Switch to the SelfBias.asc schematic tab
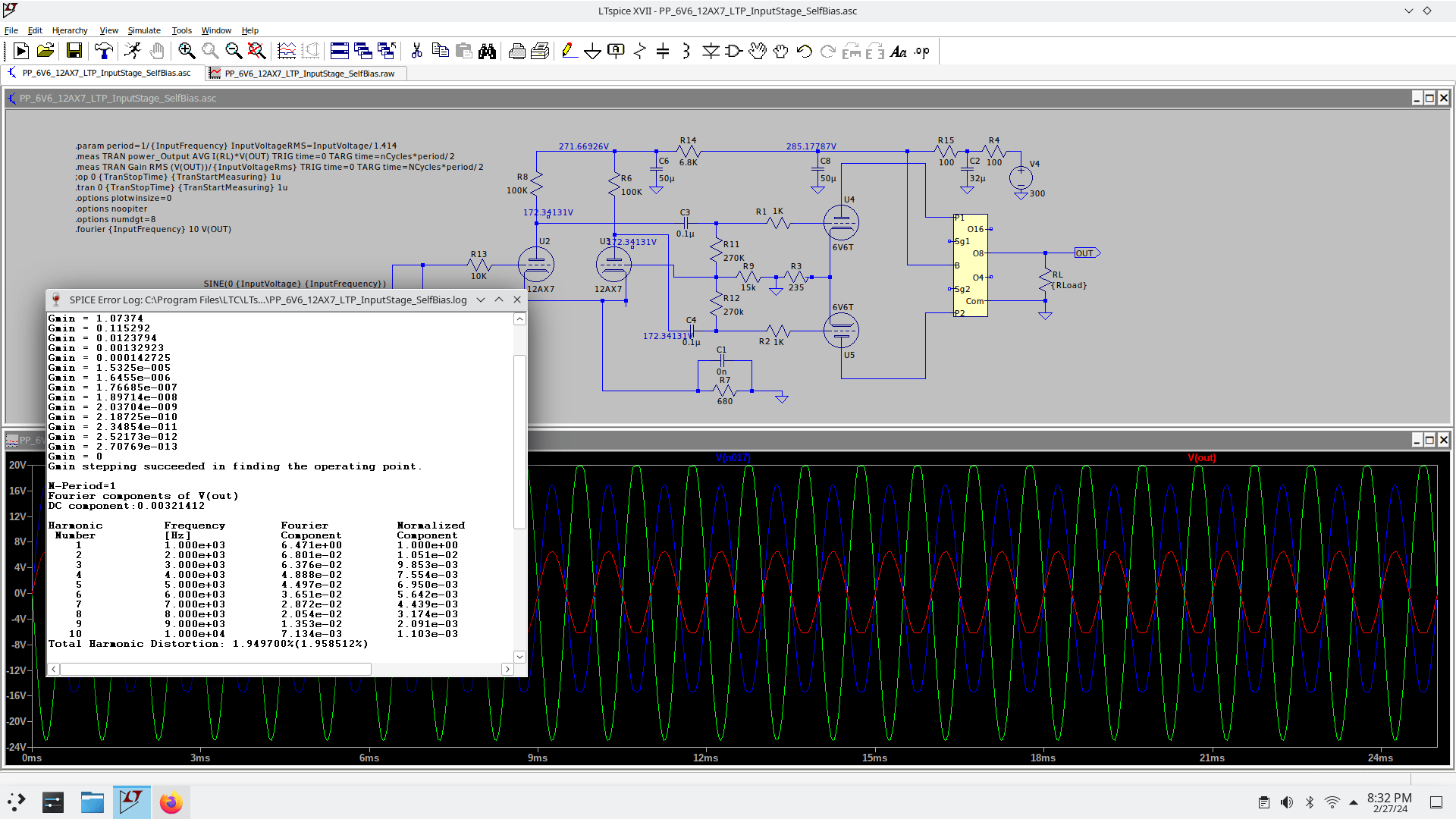The width and height of the screenshot is (1456, 819). (x=102, y=73)
